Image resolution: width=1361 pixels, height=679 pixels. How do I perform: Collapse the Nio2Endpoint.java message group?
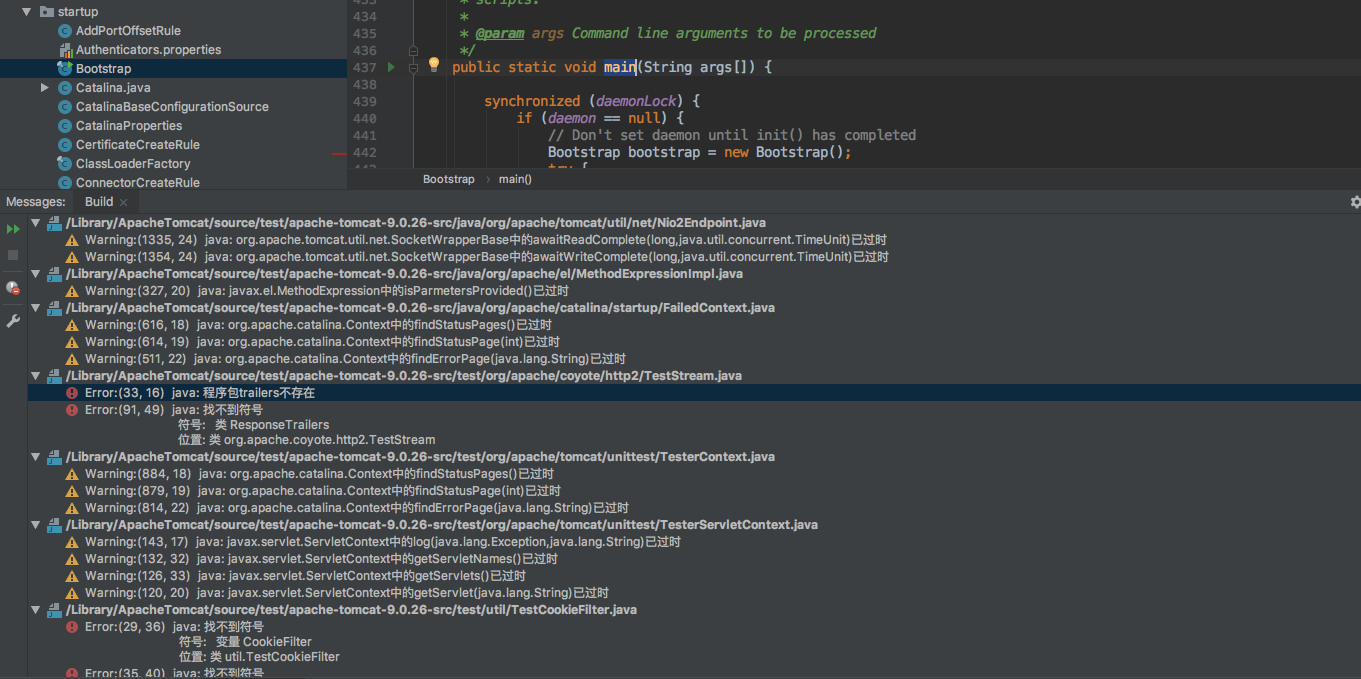coord(36,223)
